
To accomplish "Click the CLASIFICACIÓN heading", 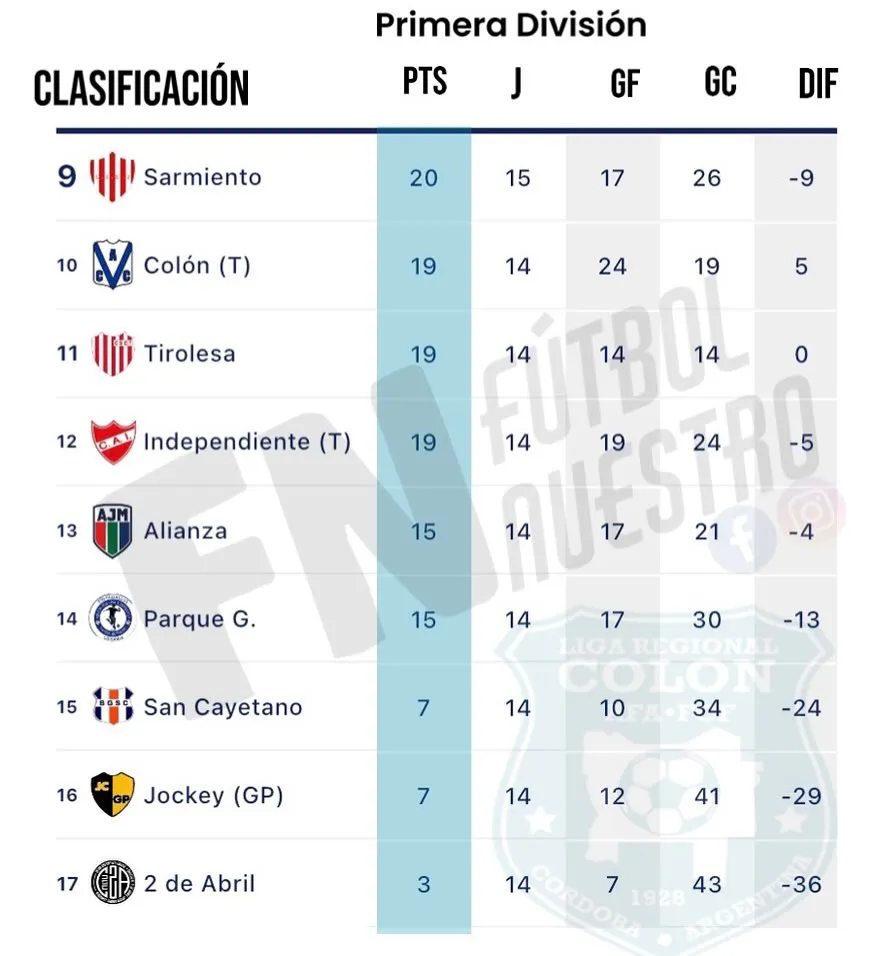I will point(141,88).
